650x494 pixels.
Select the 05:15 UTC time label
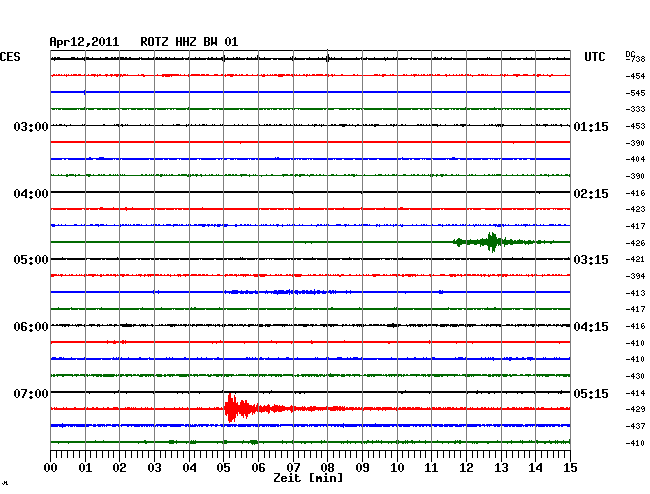(x=591, y=393)
